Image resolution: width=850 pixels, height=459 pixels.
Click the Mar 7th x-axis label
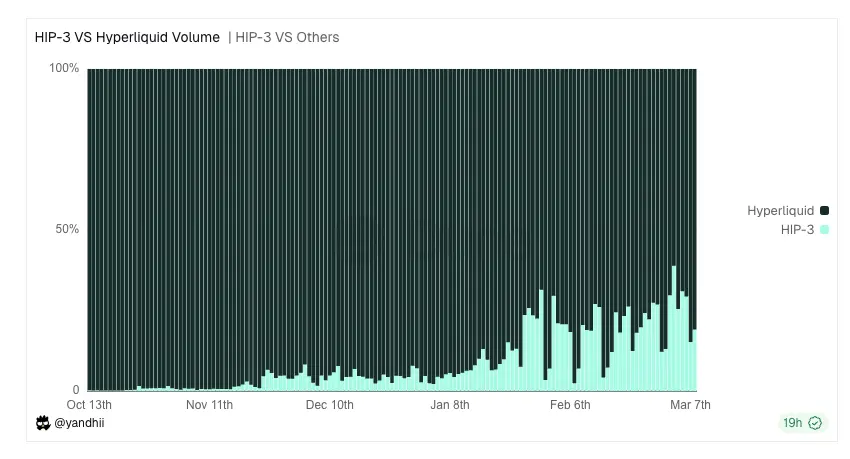(690, 405)
